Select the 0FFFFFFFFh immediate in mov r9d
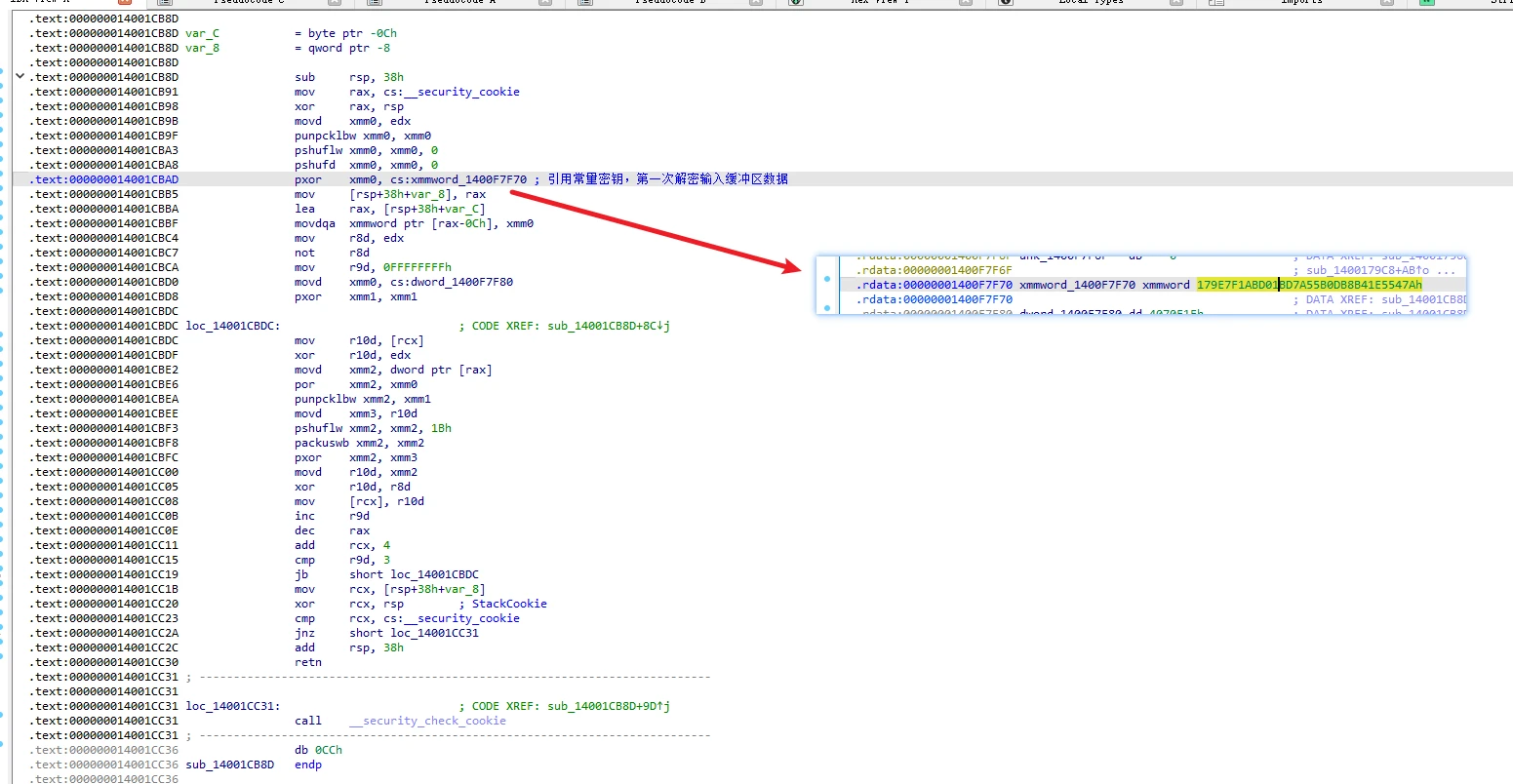 click(x=418, y=267)
